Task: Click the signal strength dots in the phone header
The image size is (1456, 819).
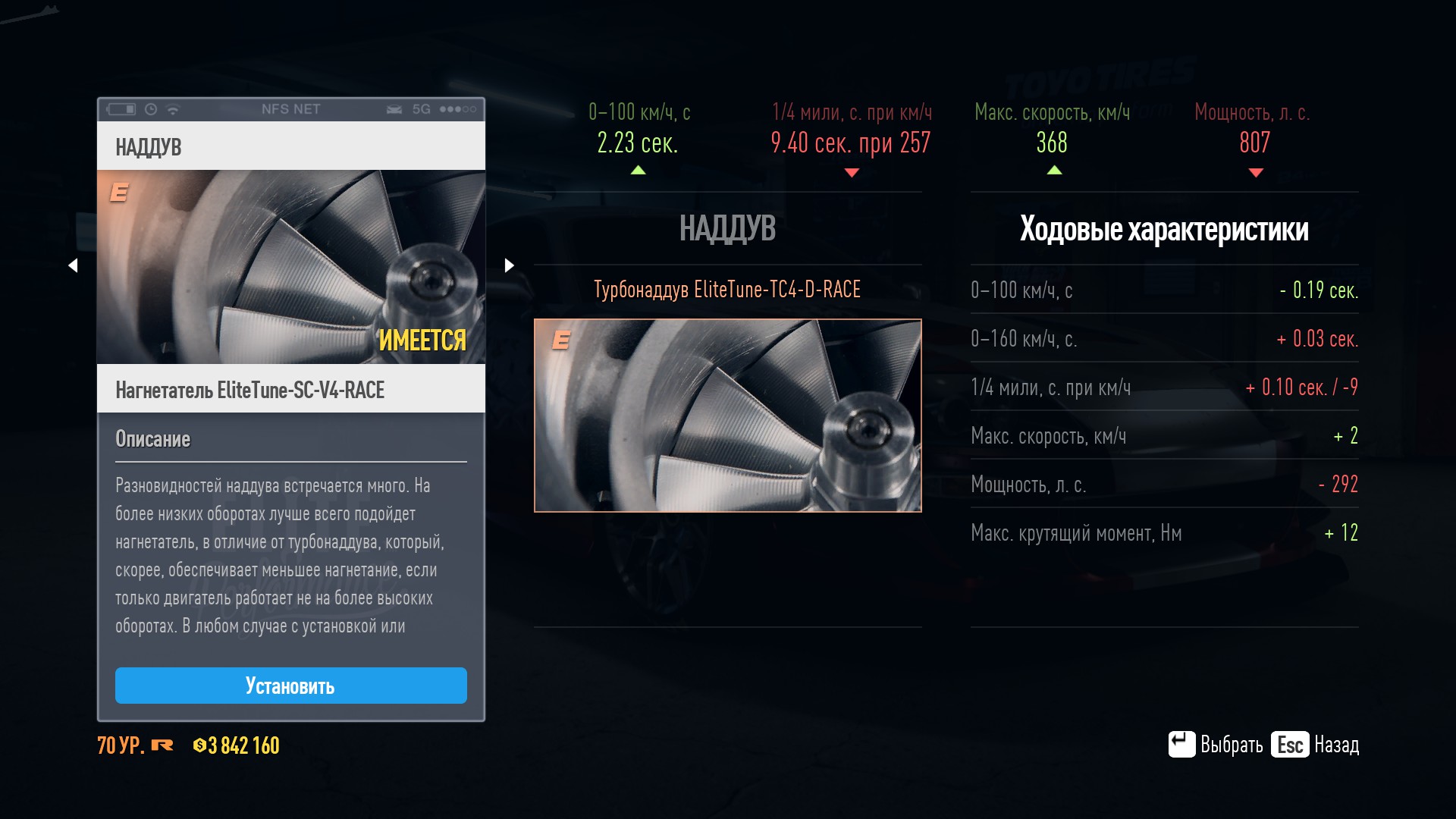Action: pyautogui.click(x=458, y=109)
